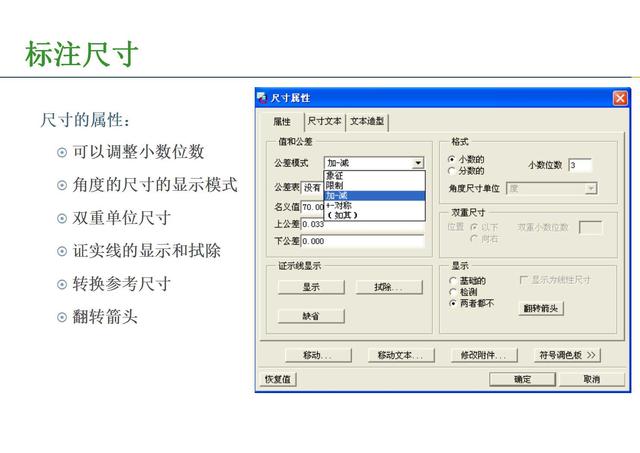
Task: Click the text 尺寸的属性:
Action: tap(85, 120)
